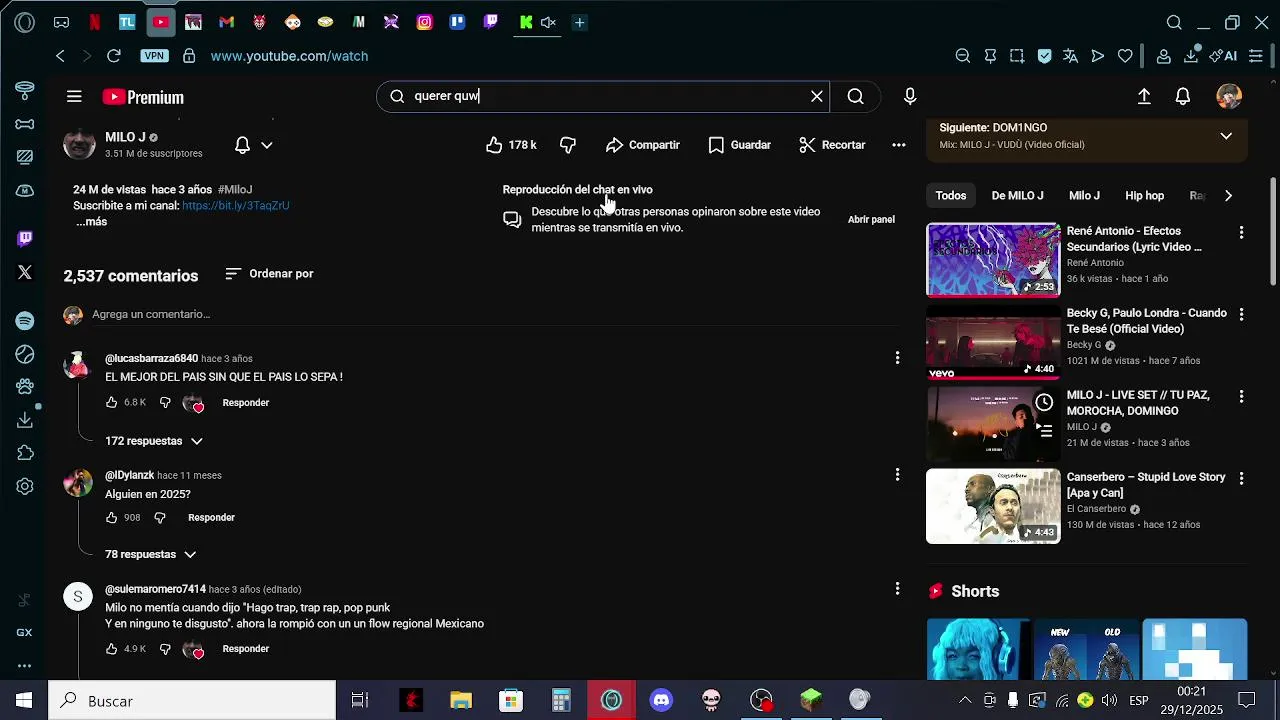1280x720 pixels.
Task: Toggle the VPN badge in address bar
Action: coord(154,56)
